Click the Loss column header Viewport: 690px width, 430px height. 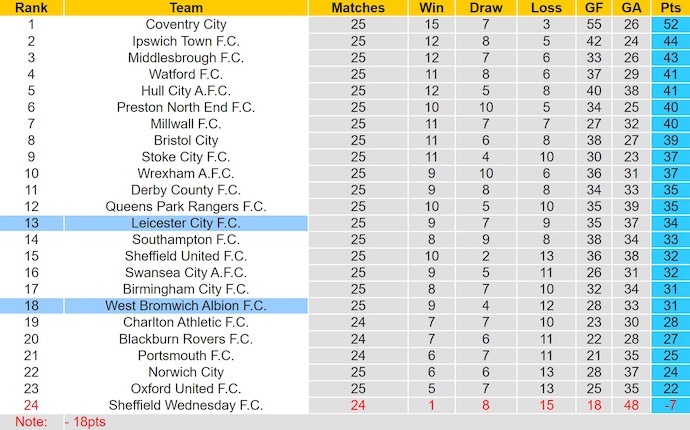pyautogui.click(x=547, y=8)
